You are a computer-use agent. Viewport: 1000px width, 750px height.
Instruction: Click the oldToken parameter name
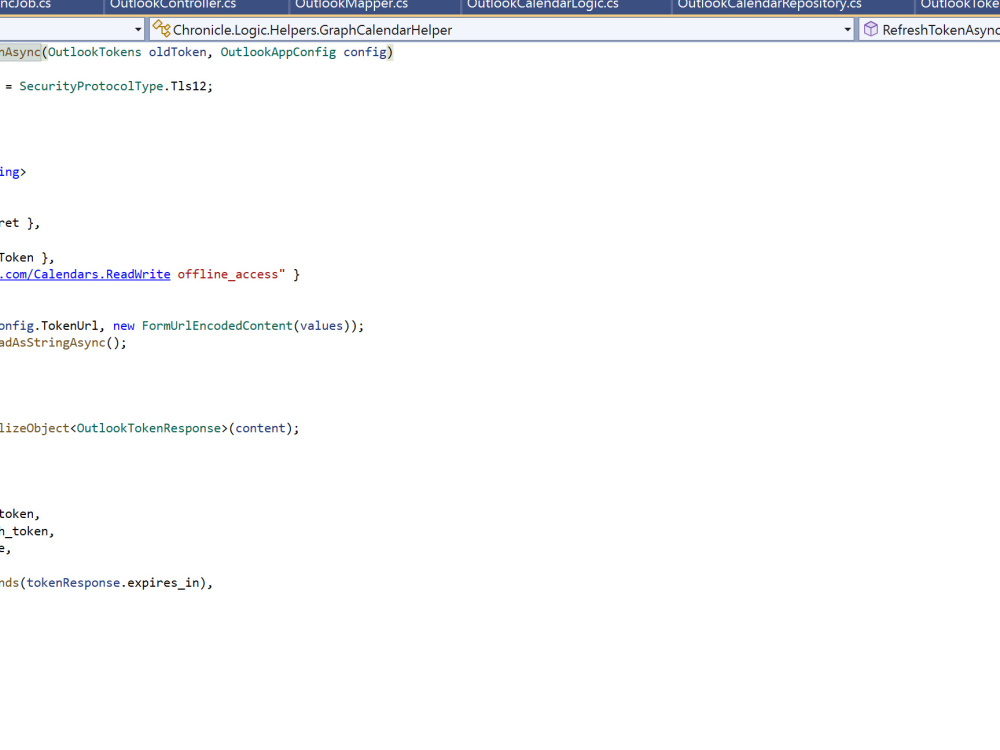177,52
